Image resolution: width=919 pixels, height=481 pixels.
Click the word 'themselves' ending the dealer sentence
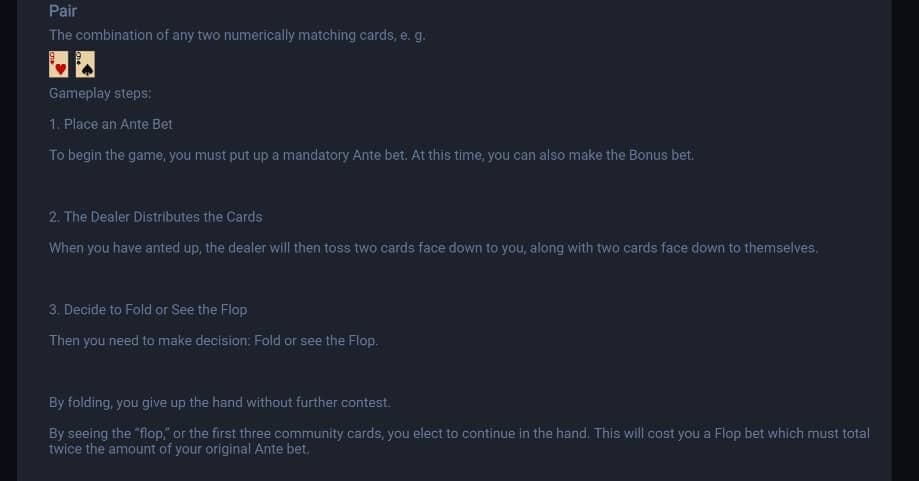coord(780,248)
